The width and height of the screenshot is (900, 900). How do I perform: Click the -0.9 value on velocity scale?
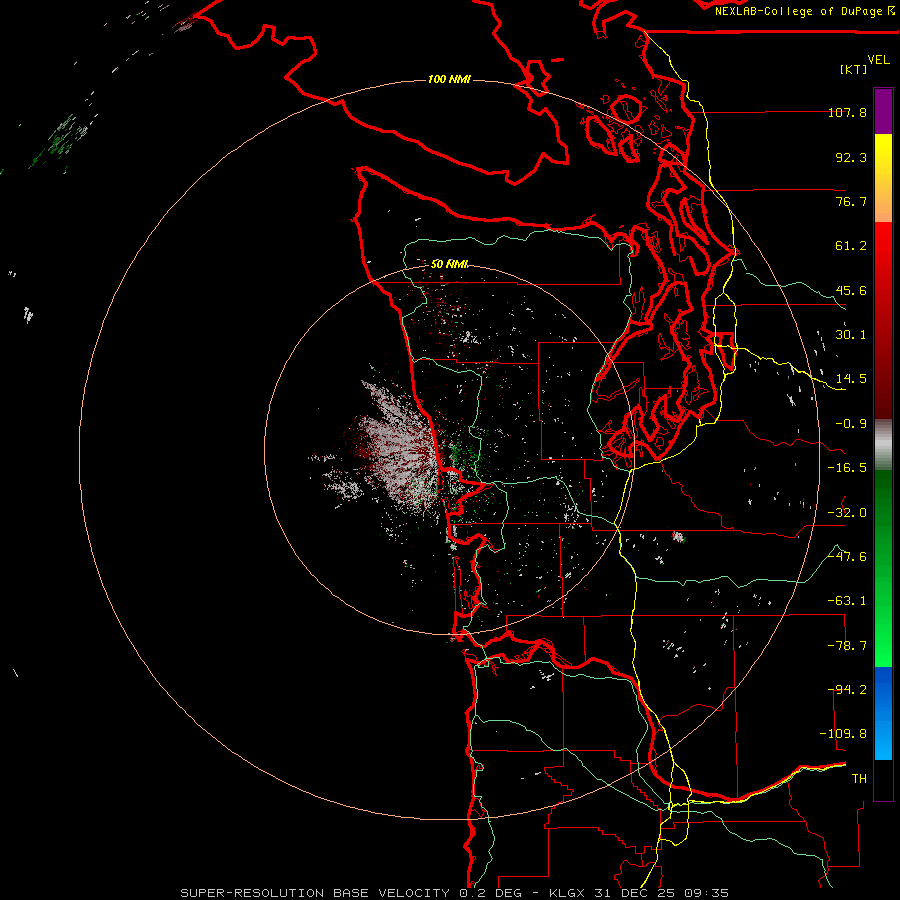[851, 424]
